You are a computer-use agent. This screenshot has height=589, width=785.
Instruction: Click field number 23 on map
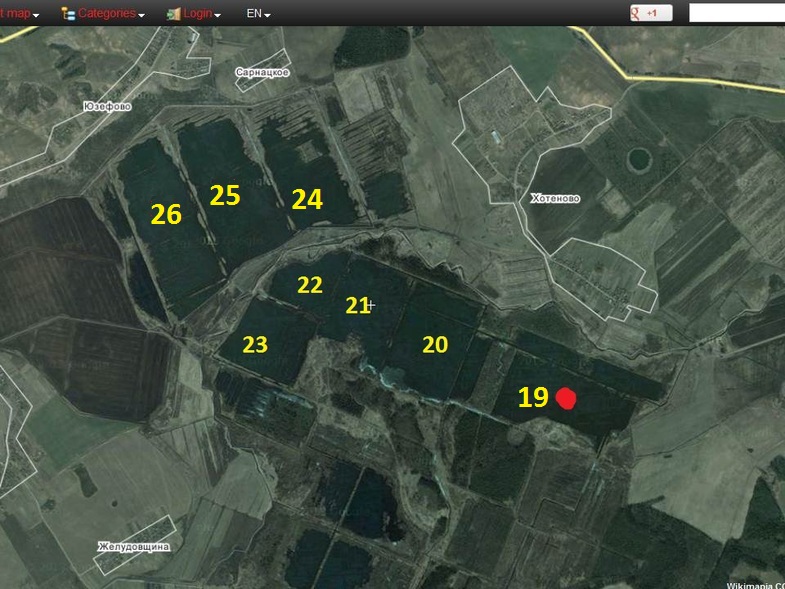(255, 345)
